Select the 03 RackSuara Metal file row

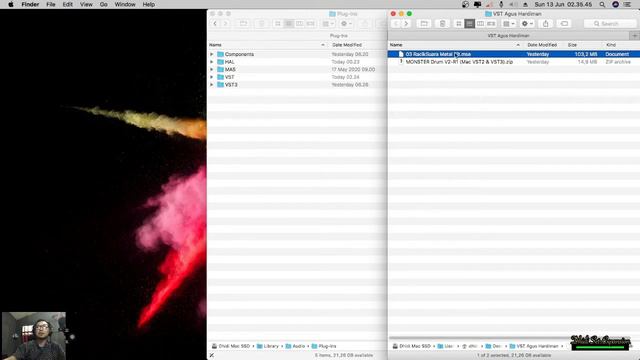click(x=514, y=54)
